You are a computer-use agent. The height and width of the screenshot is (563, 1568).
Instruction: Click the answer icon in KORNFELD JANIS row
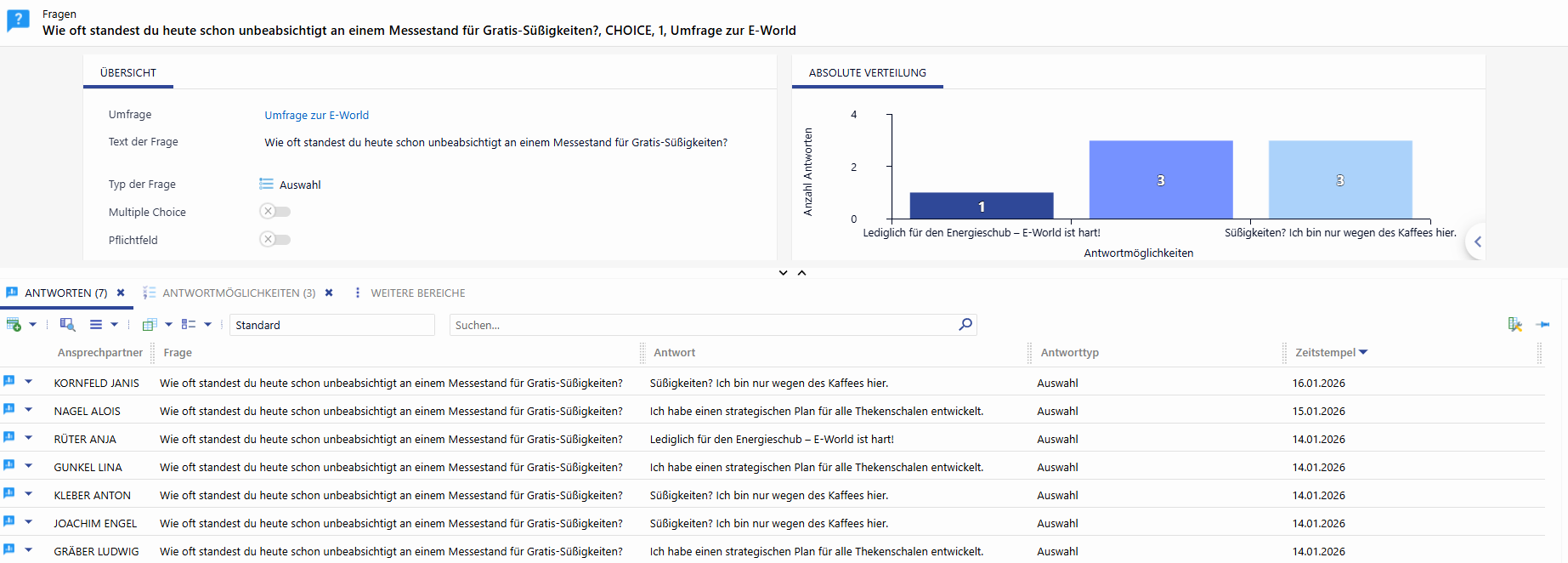(x=9, y=382)
